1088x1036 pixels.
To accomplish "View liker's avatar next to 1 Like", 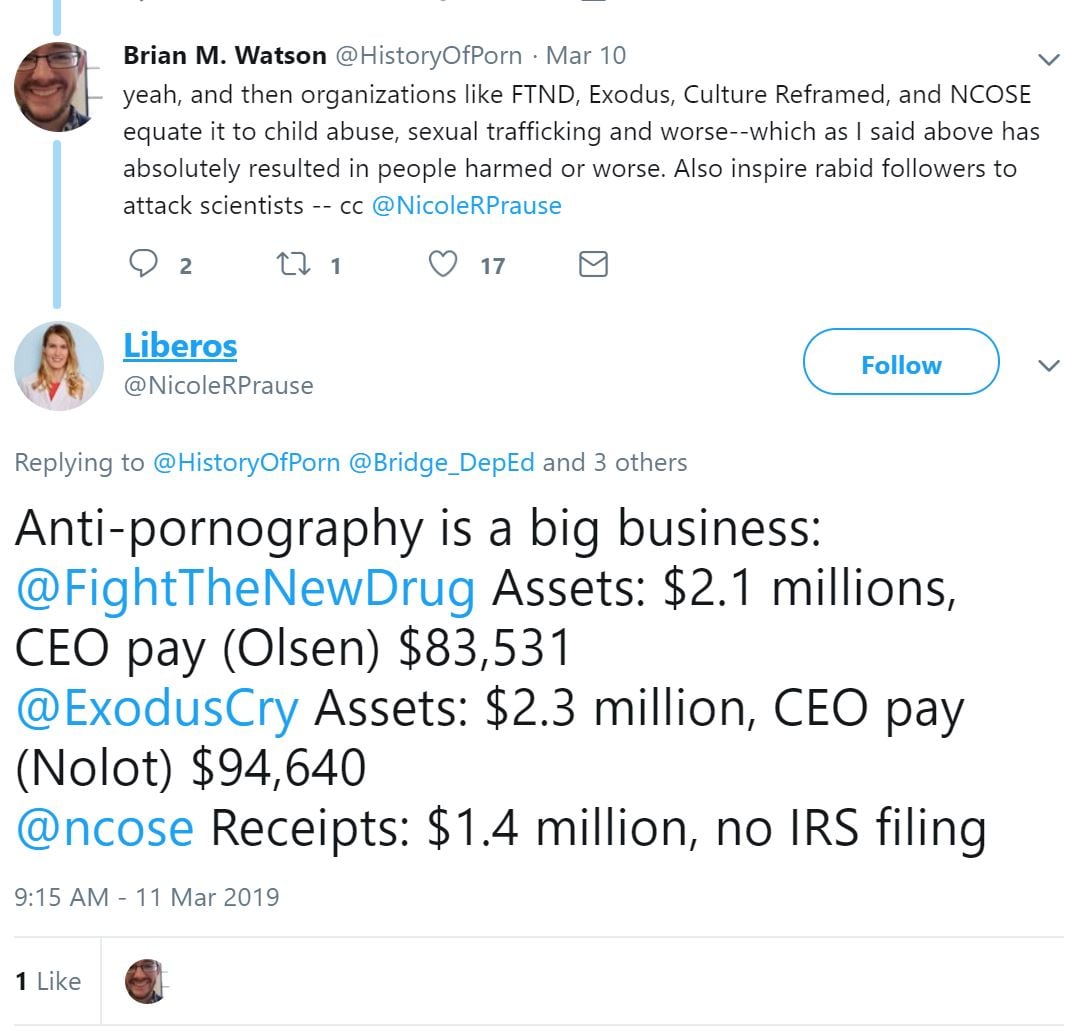I will pos(146,982).
